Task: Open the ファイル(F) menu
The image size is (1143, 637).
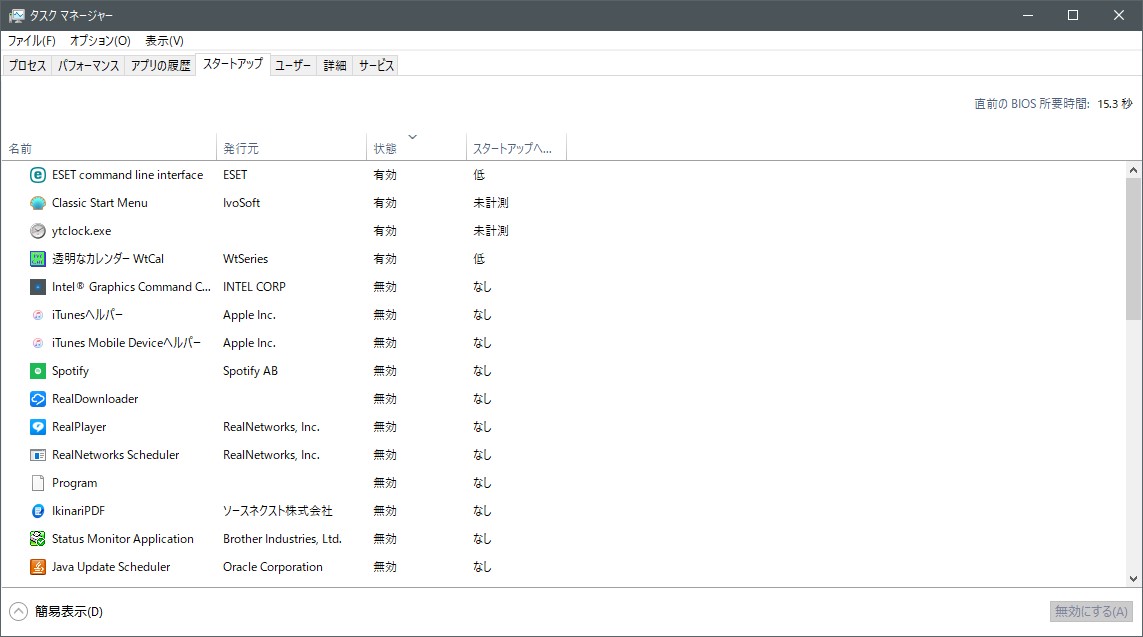Action: 31,41
